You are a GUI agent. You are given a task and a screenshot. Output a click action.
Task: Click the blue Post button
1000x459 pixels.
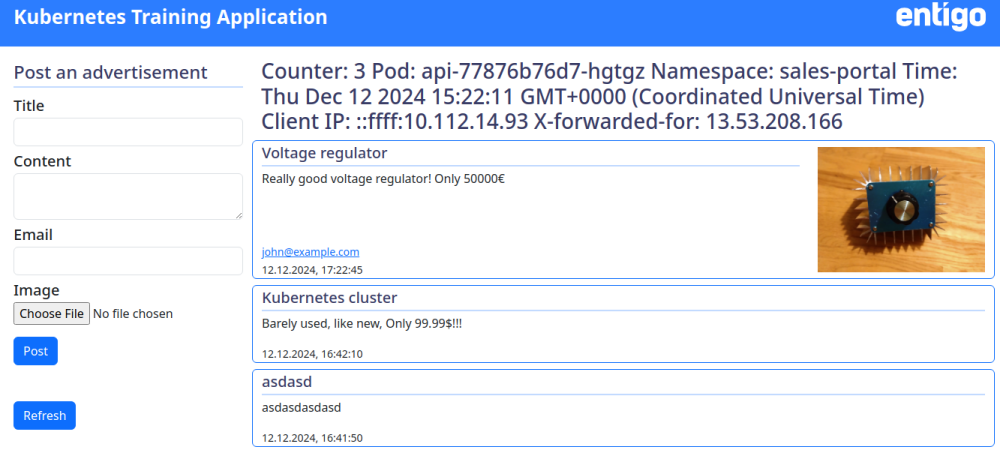pos(36,351)
